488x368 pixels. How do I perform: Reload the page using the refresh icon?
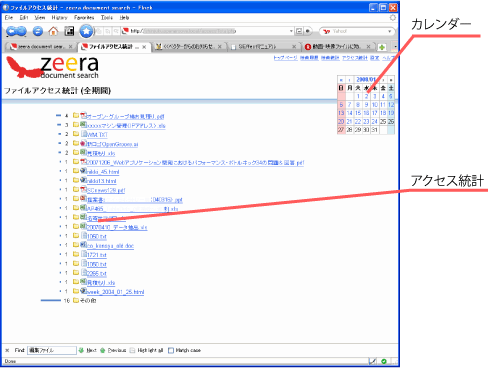[38, 31]
